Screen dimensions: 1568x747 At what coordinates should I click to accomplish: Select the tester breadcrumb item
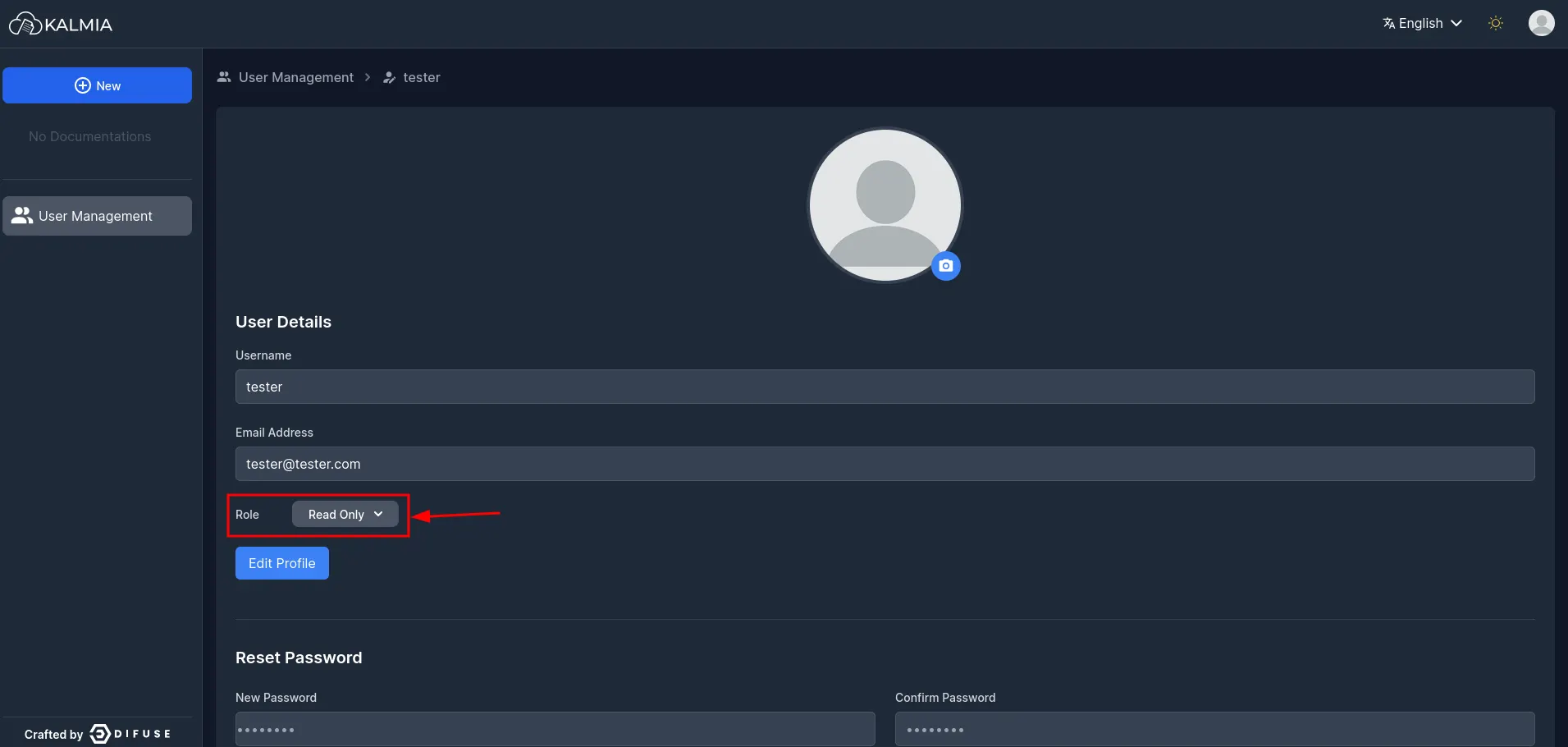(x=412, y=77)
